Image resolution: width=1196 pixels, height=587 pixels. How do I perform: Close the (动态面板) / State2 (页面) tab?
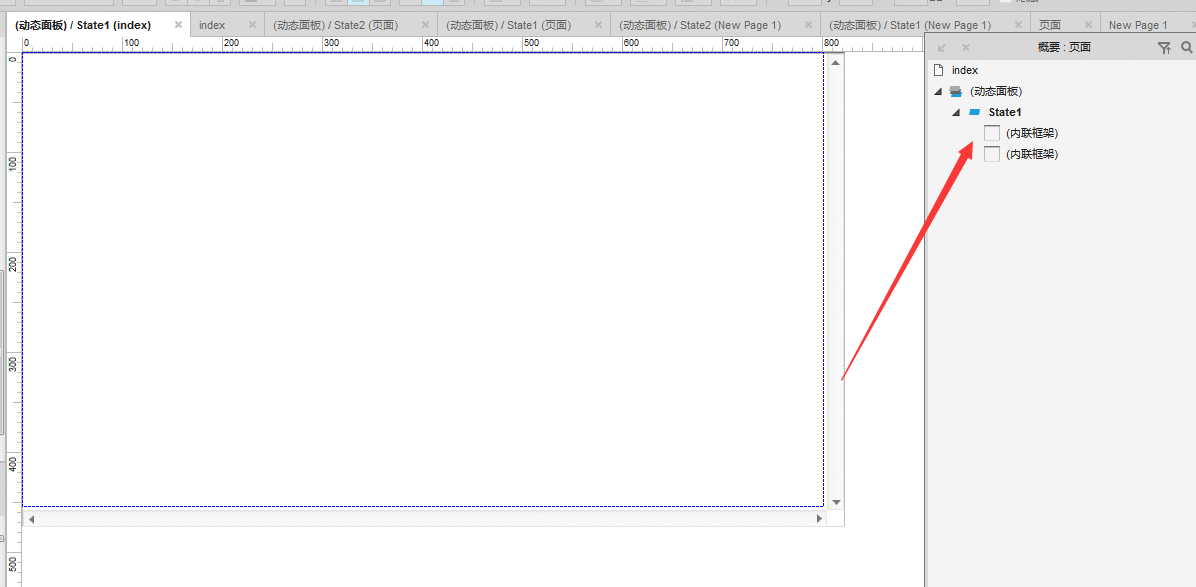(426, 24)
